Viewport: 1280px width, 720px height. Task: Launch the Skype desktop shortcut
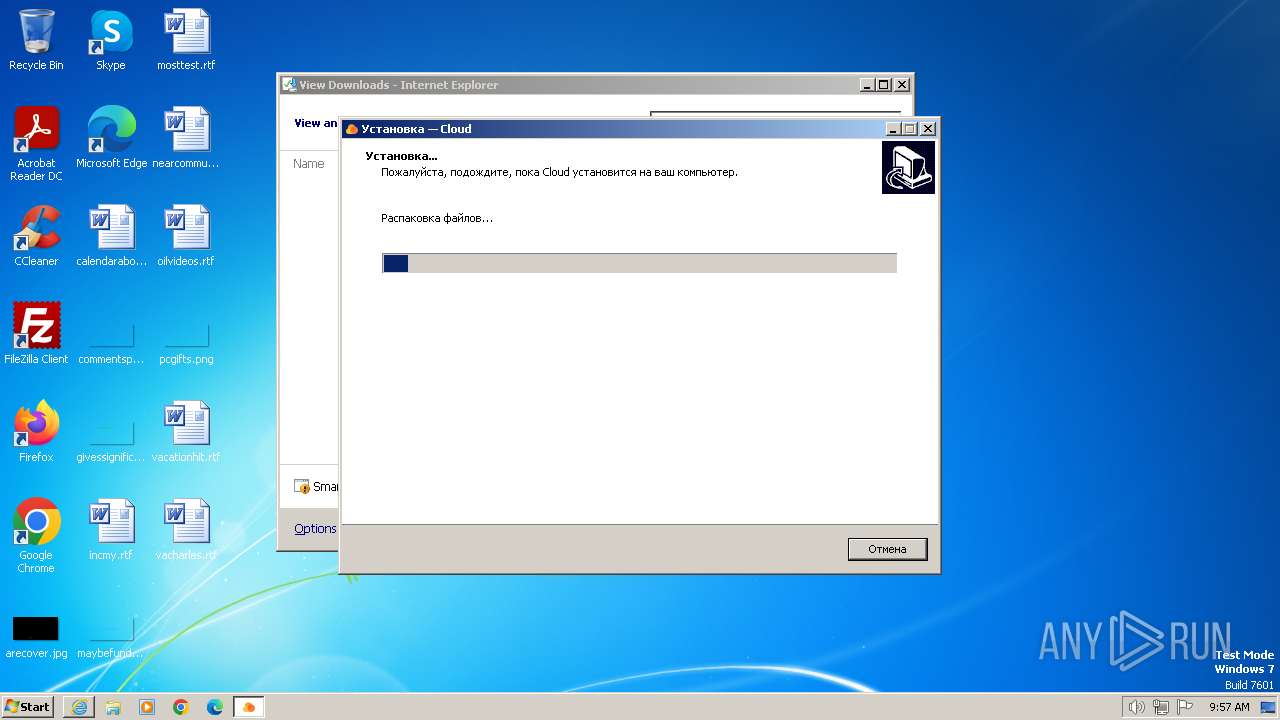tap(110, 40)
